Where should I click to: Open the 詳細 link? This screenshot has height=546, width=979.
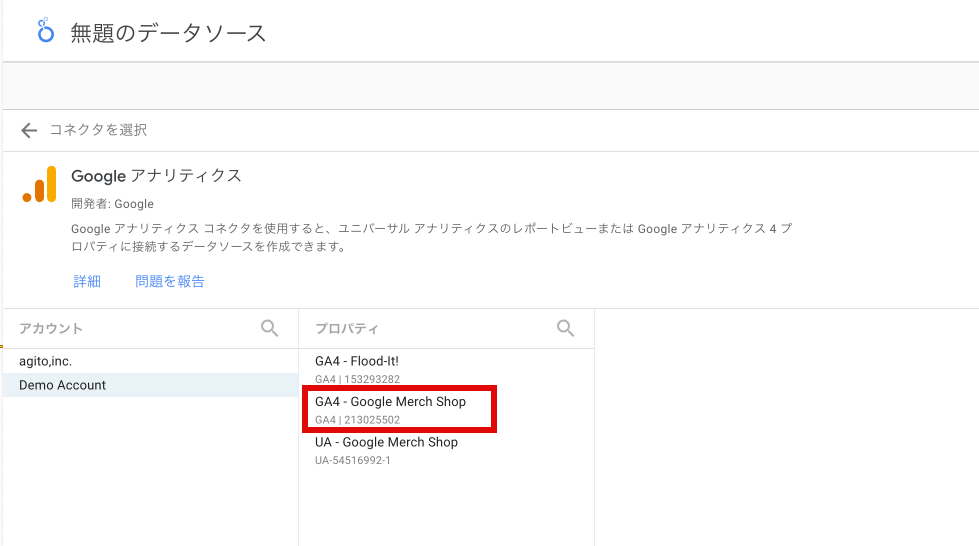87,281
